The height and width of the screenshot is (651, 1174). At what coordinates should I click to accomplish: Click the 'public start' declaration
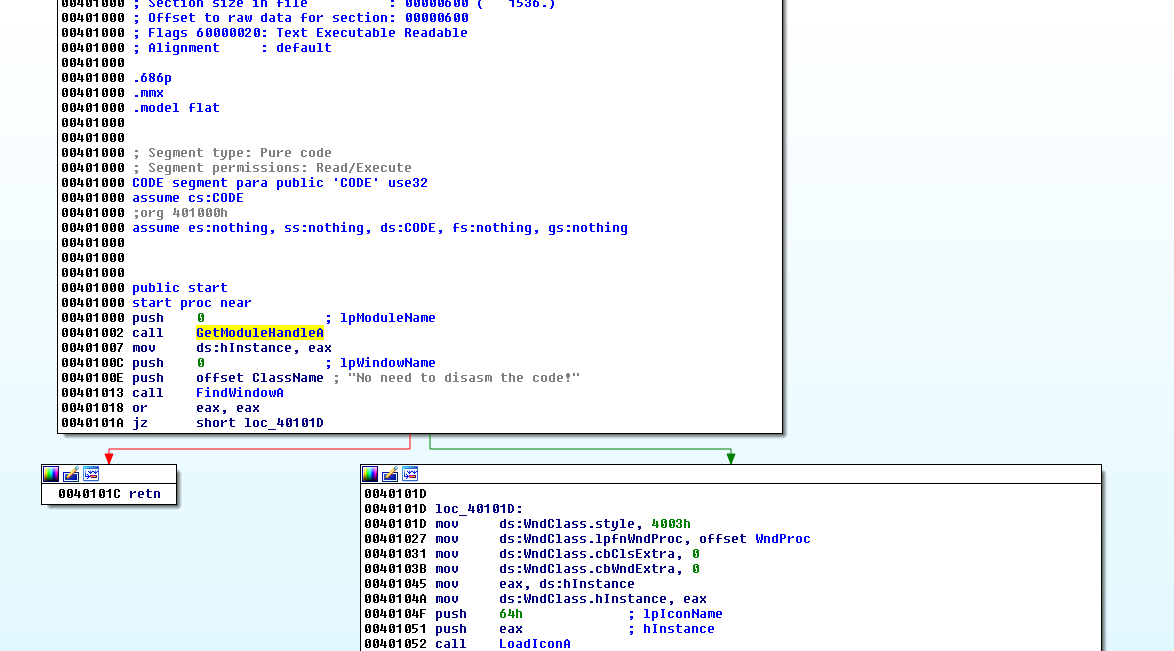point(179,288)
